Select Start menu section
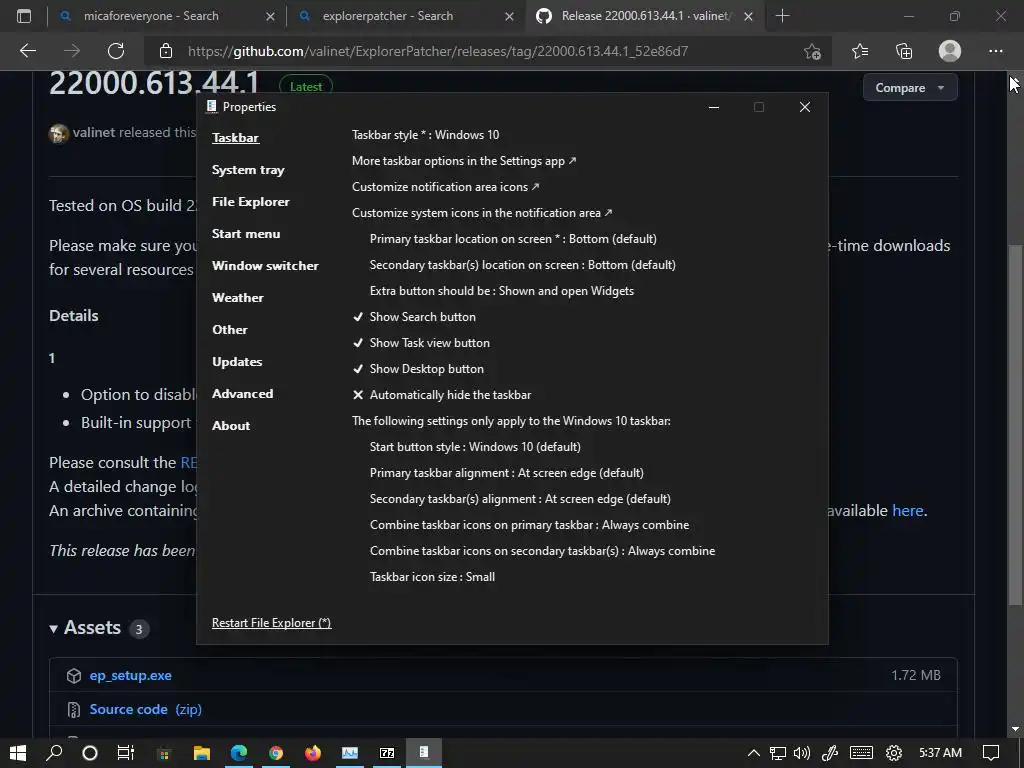This screenshot has height=768, width=1024. [x=246, y=234]
